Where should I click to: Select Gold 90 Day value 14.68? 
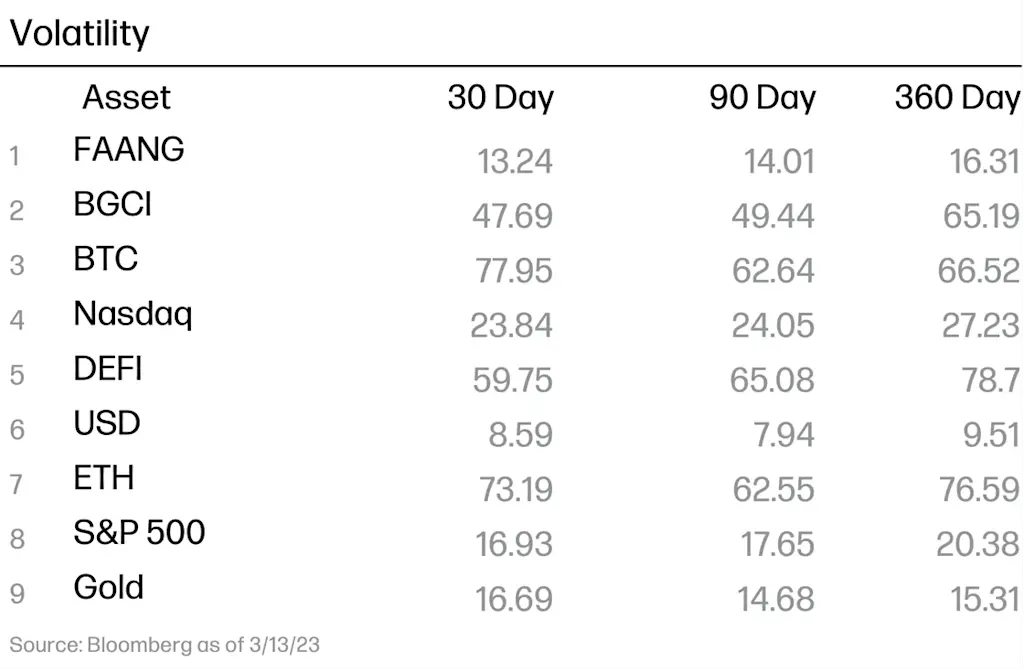(776, 600)
